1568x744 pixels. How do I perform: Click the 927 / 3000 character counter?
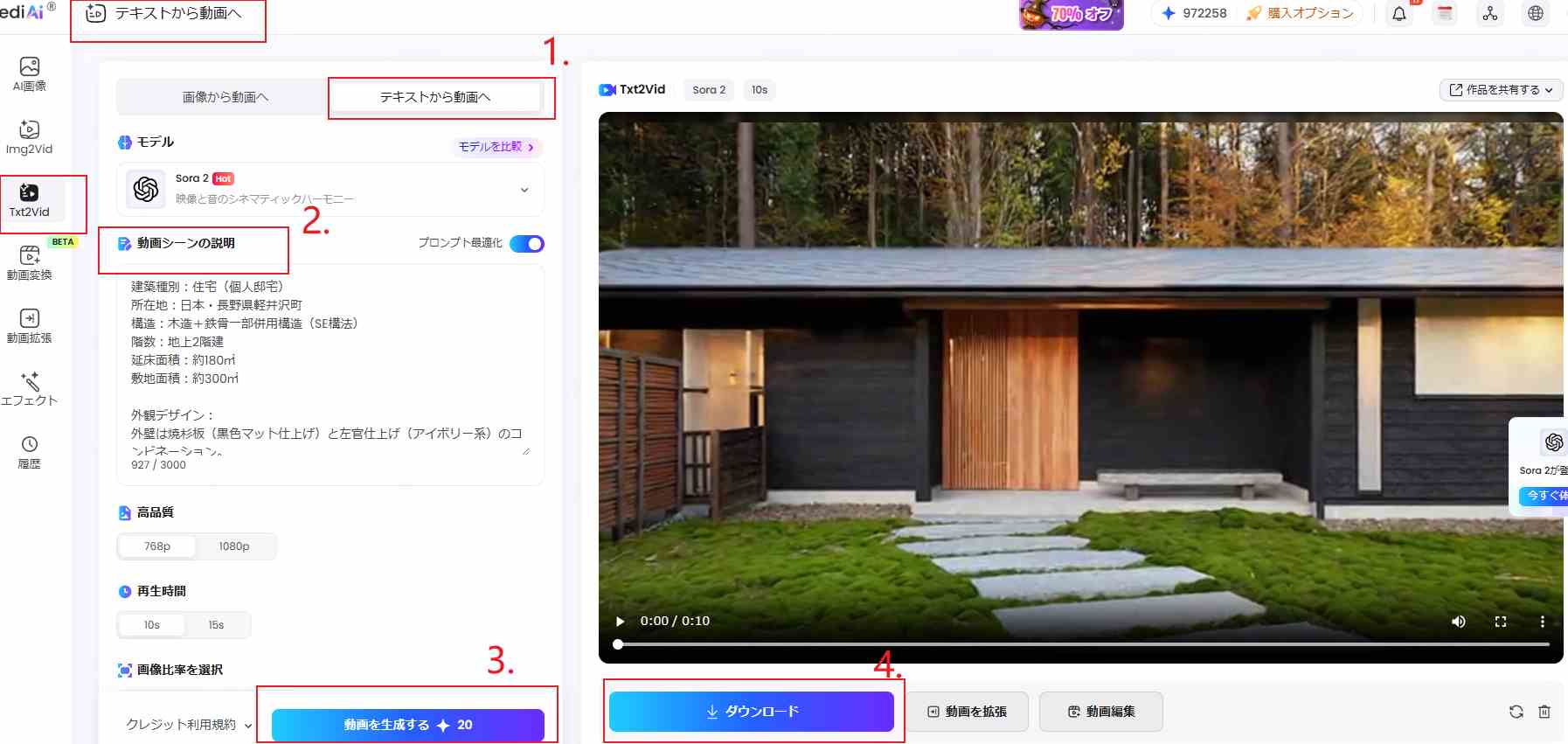[159, 465]
